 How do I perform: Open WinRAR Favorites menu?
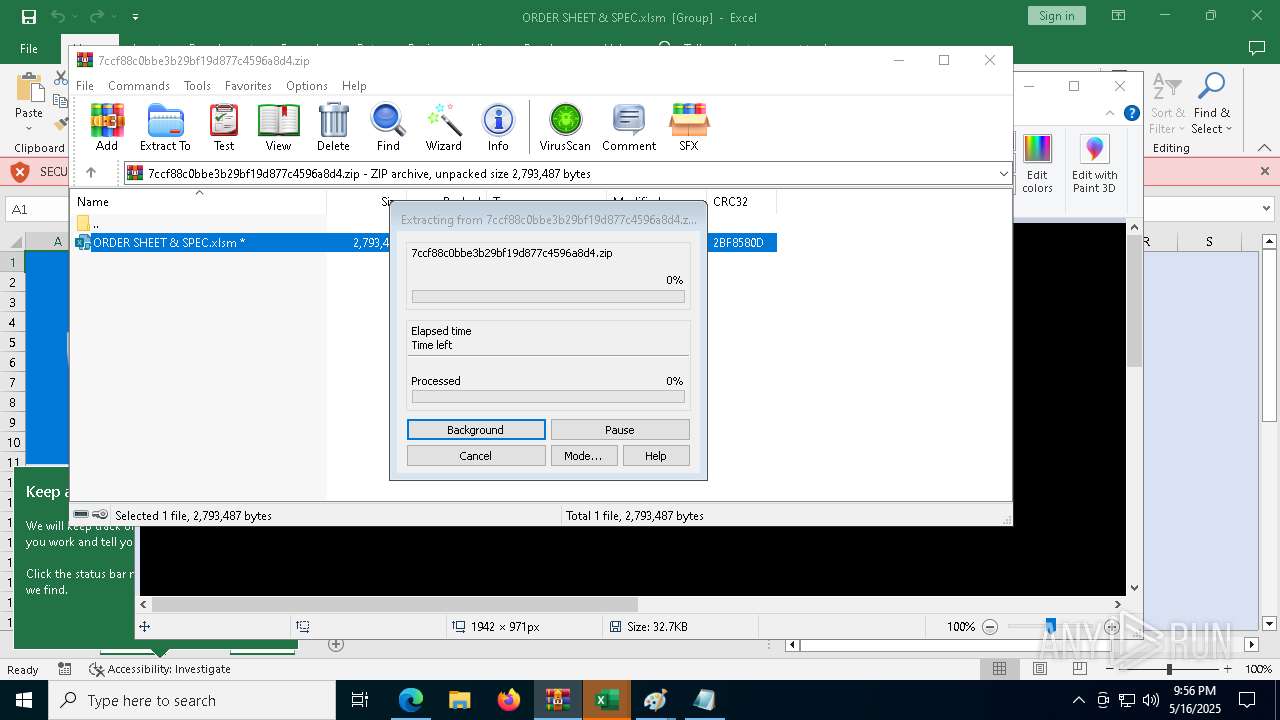click(x=248, y=86)
